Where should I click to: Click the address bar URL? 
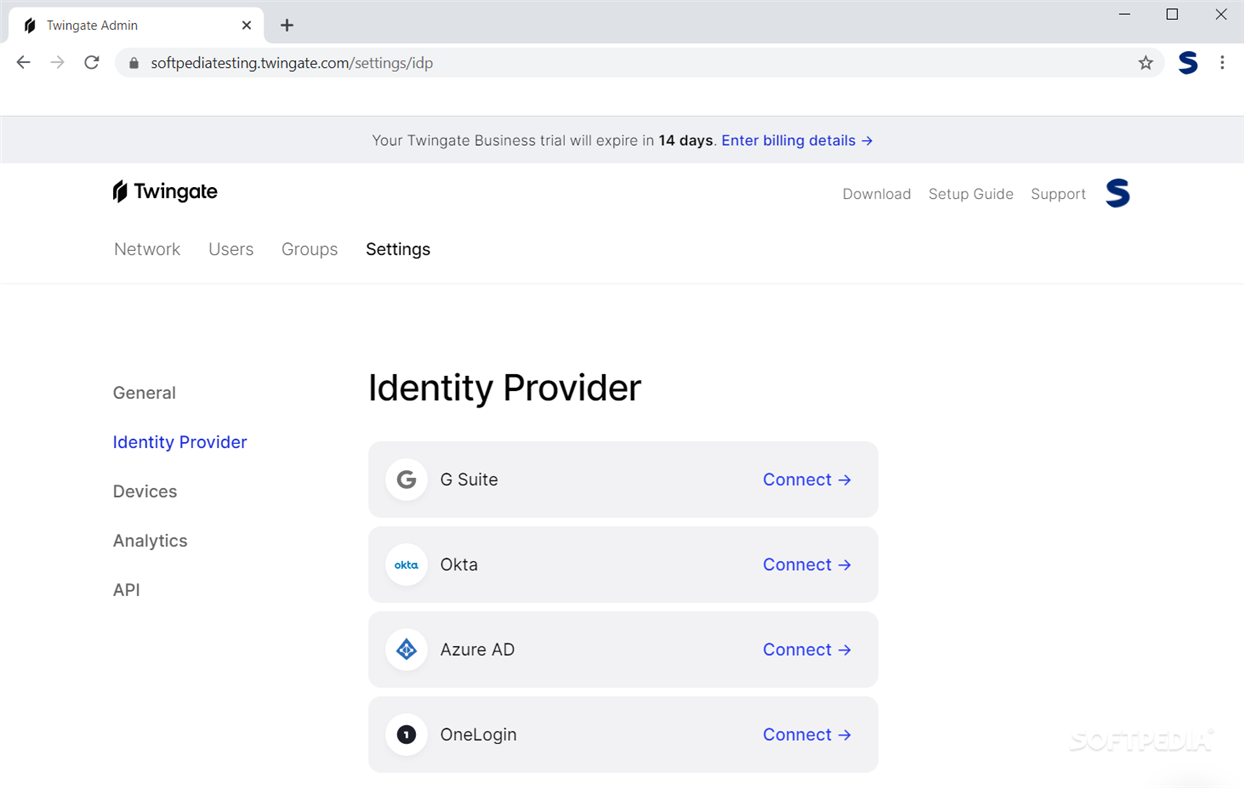[x=292, y=63]
